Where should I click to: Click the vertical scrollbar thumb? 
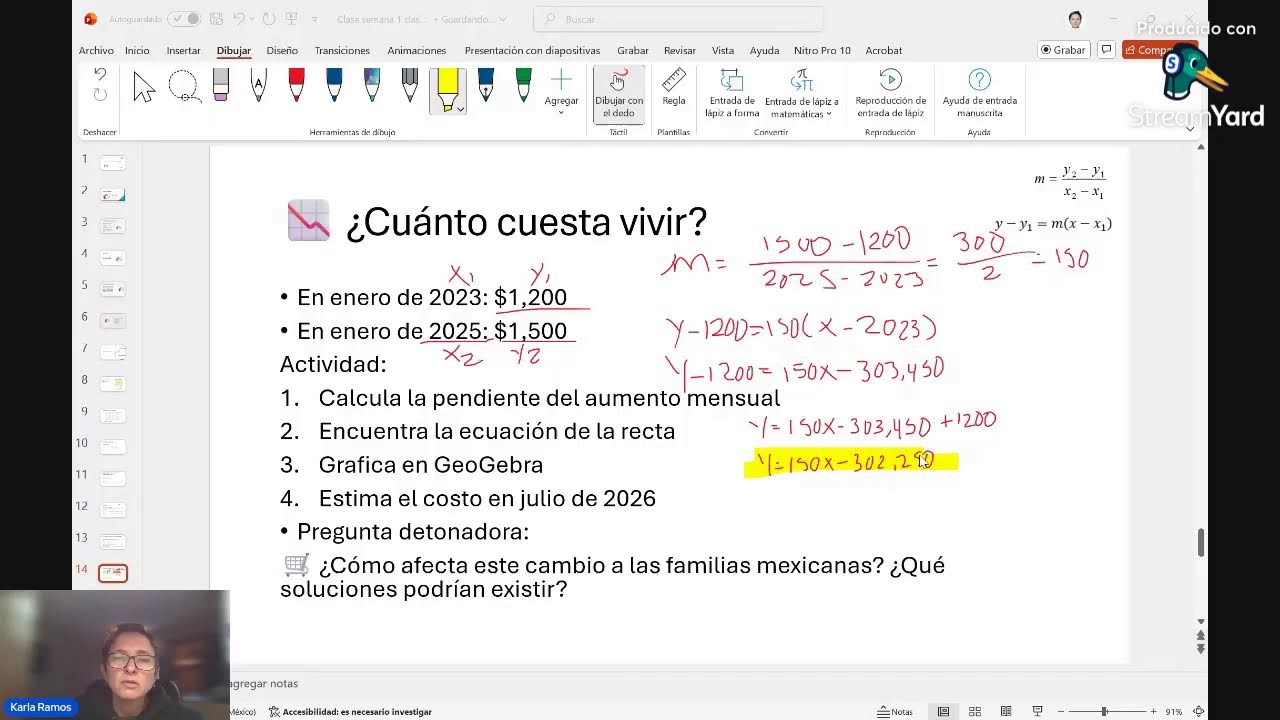(1201, 543)
